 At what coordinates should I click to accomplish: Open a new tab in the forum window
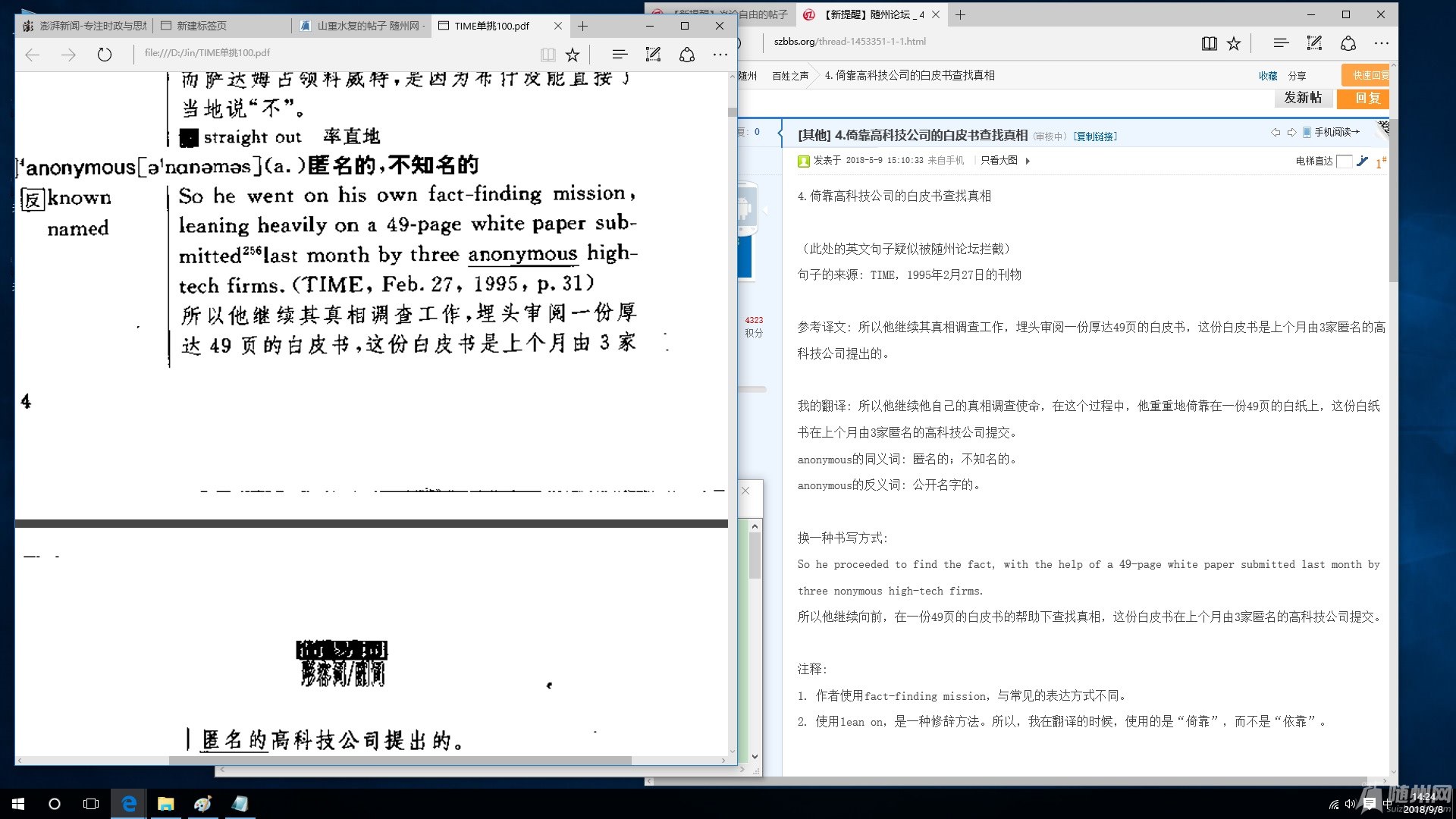[x=960, y=14]
